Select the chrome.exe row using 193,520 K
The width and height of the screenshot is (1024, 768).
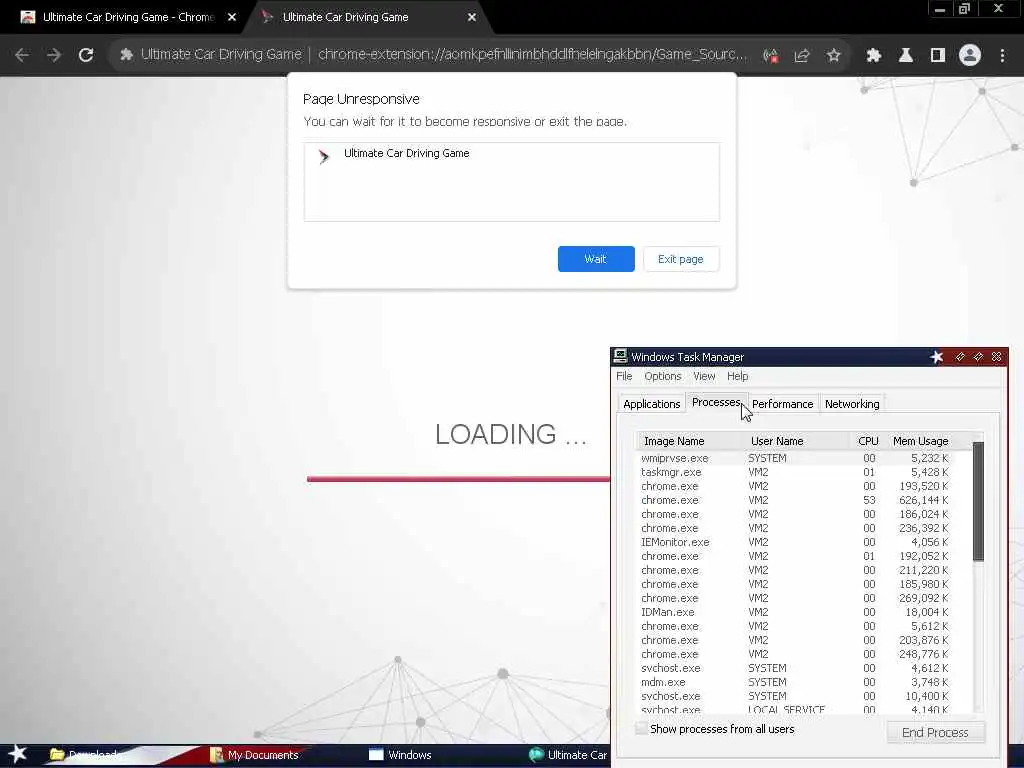795,487
